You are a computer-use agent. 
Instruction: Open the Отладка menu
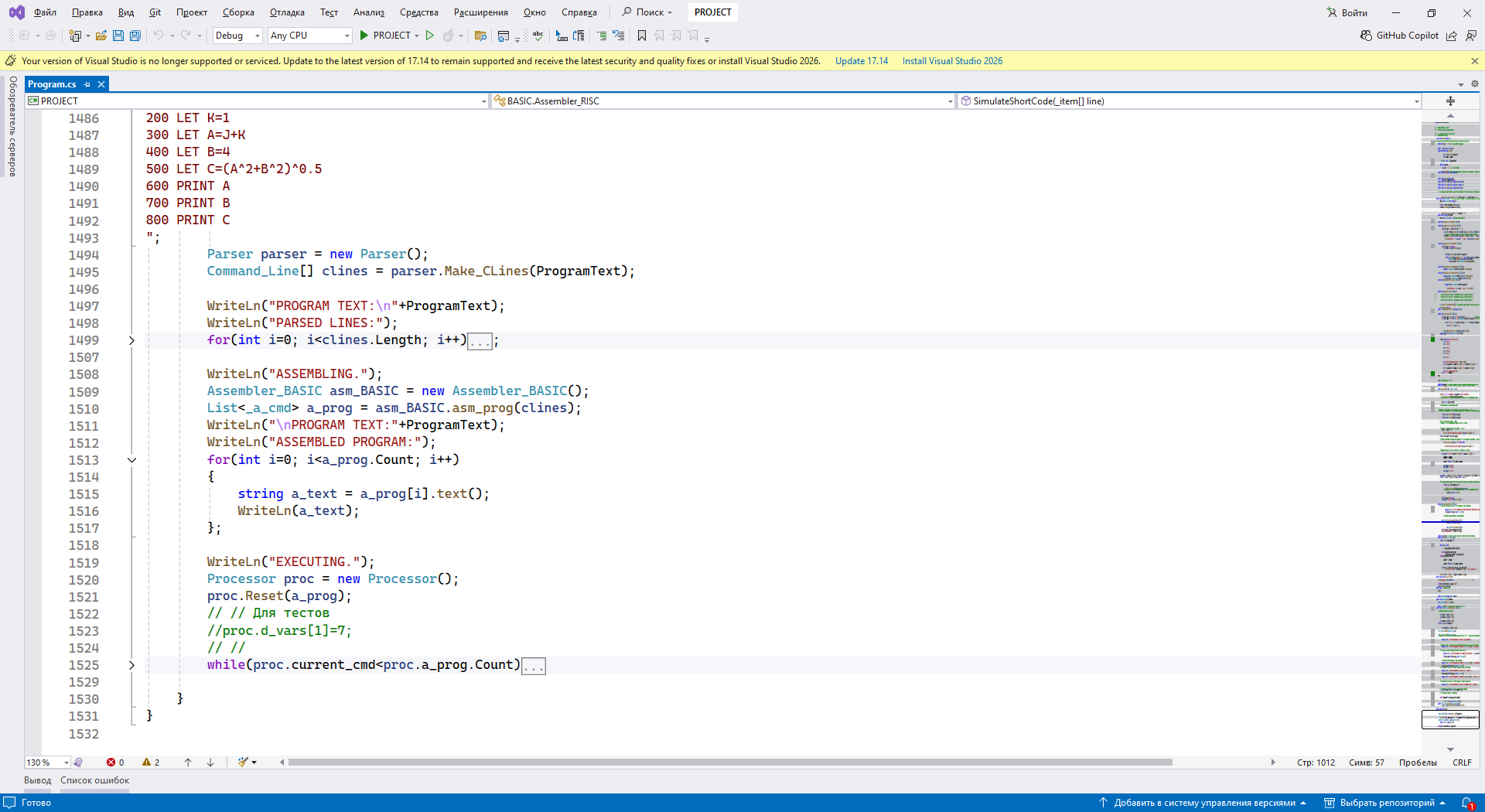pyautogui.click(x=287, y=12)
